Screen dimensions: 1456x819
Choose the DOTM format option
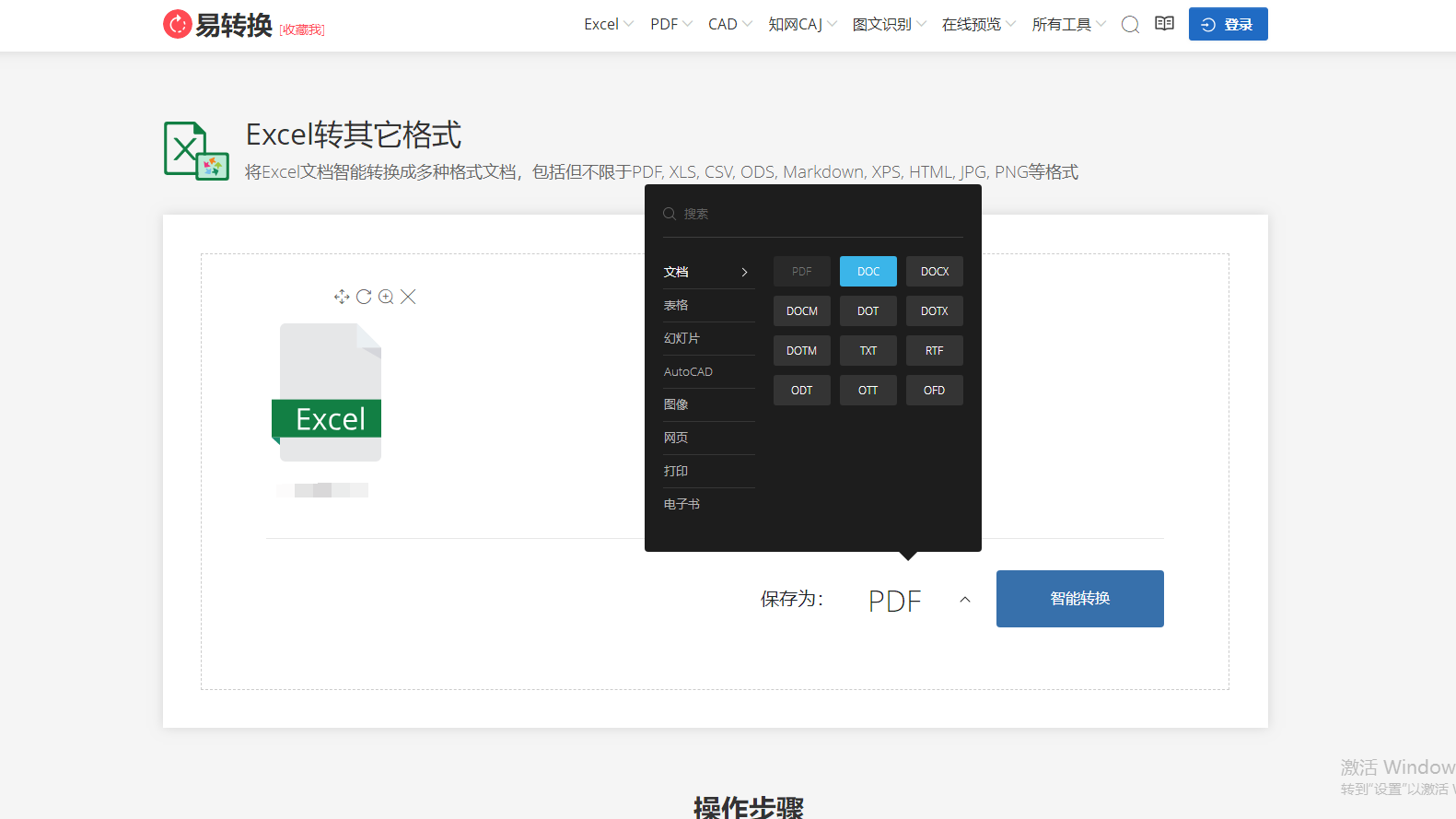click(x=802, y=351)
